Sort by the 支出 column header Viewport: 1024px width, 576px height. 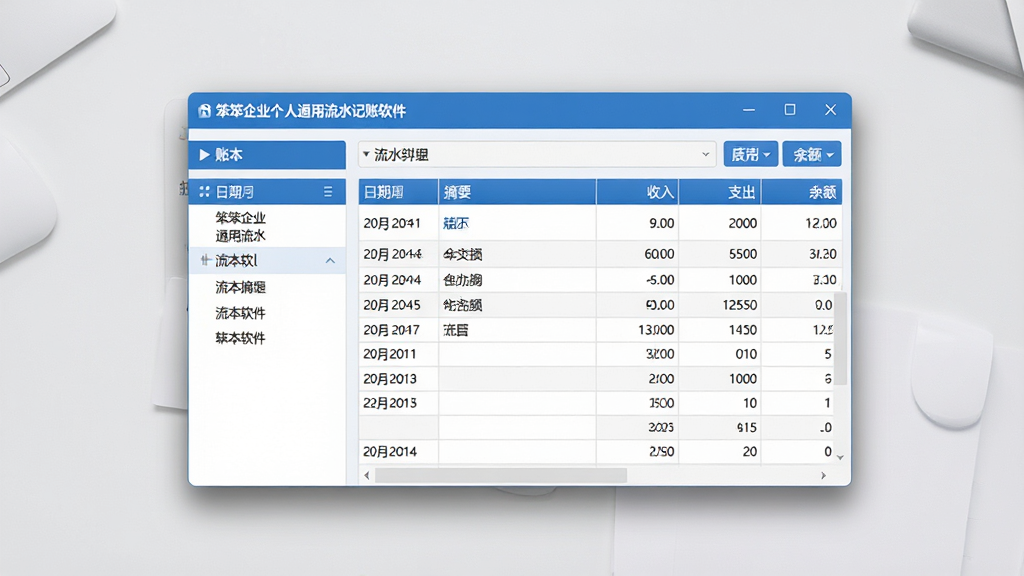click(720, 192)
